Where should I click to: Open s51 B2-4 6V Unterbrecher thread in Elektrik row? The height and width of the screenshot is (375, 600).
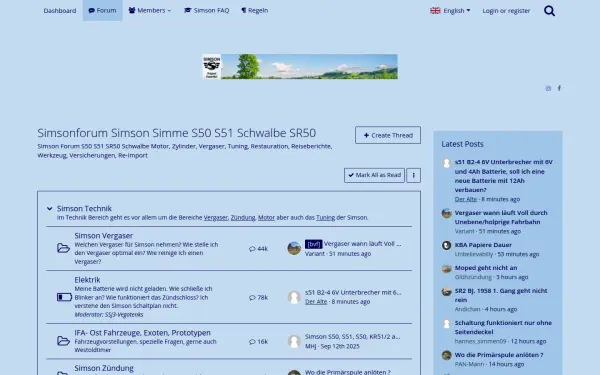[x=353, y=292]
